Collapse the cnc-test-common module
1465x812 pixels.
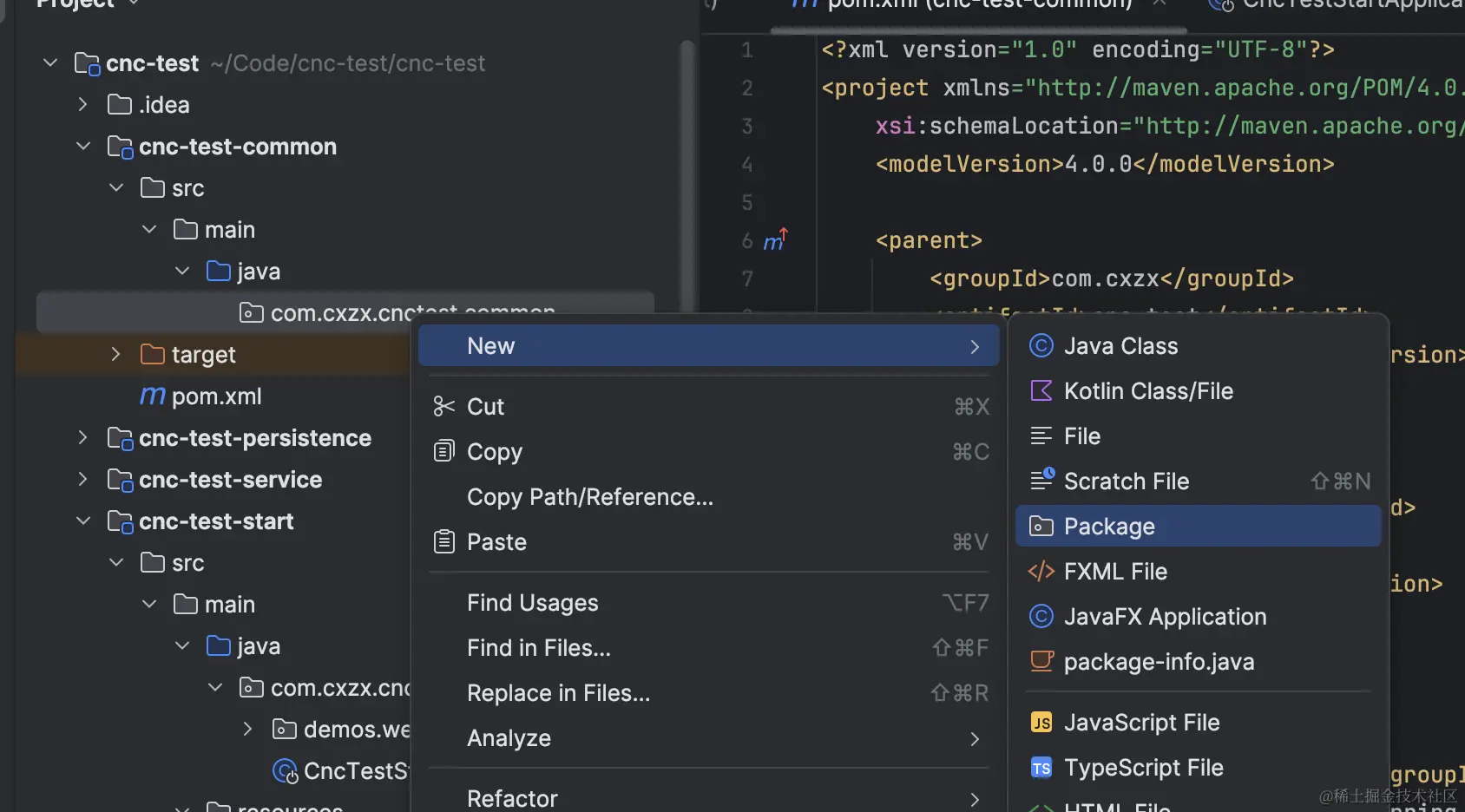(83, 147)
